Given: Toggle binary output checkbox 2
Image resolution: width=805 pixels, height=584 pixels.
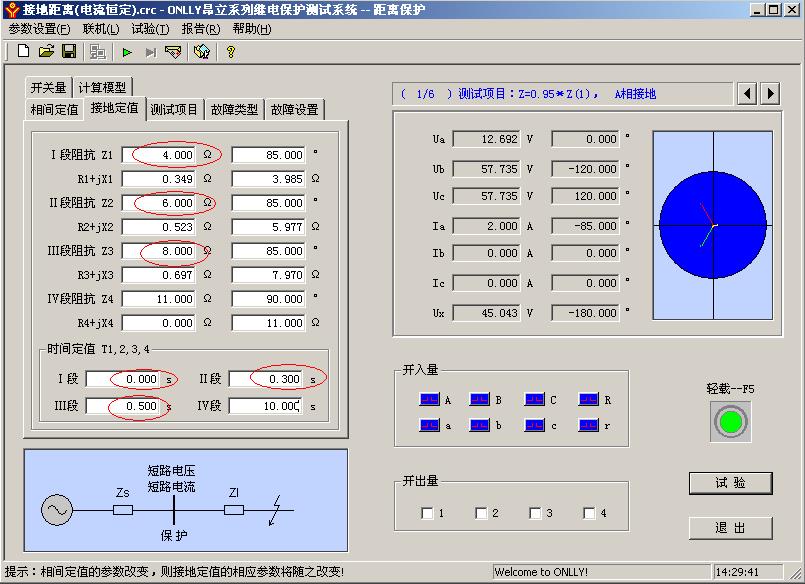Looking at the screenshot, I should point(482,513).
